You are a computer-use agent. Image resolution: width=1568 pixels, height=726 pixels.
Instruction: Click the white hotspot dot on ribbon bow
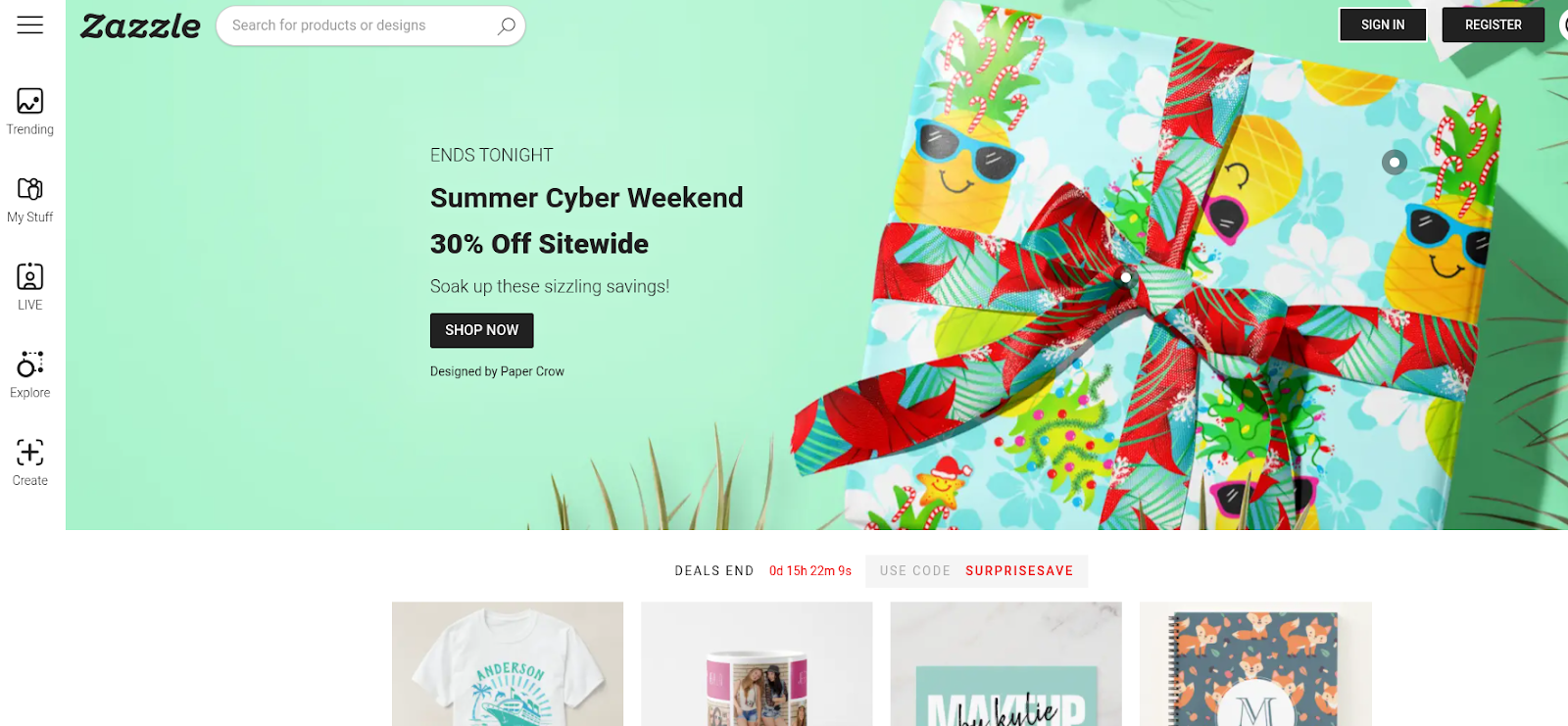click(1126, 277)
